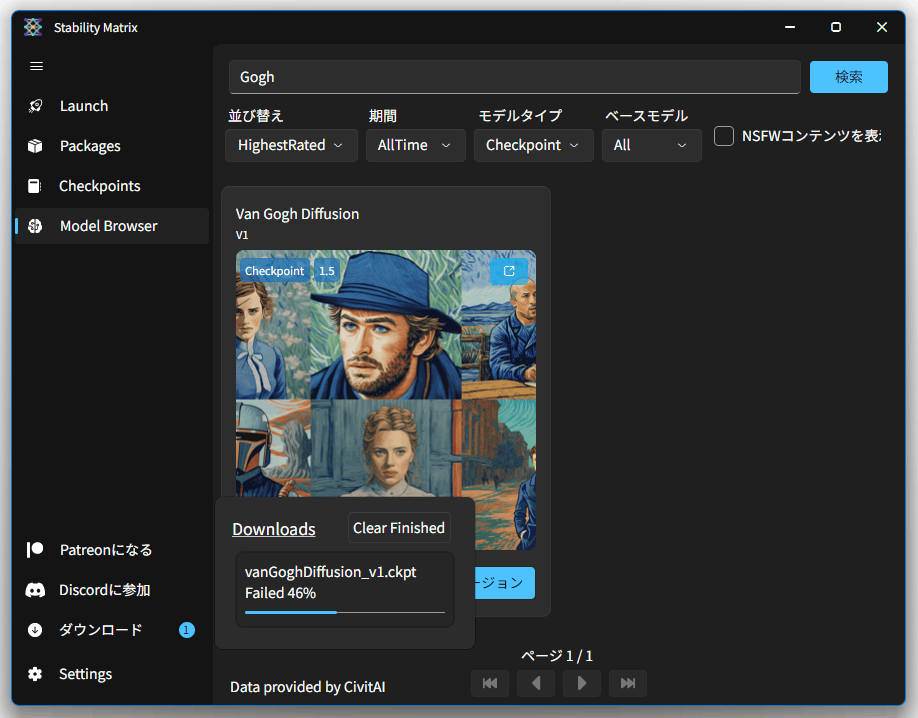The height and width of the screenshot is (718, 918).
Task: Toggle the hamburger navigation menu
Action: pyautogui.click(x=36, y=66)
